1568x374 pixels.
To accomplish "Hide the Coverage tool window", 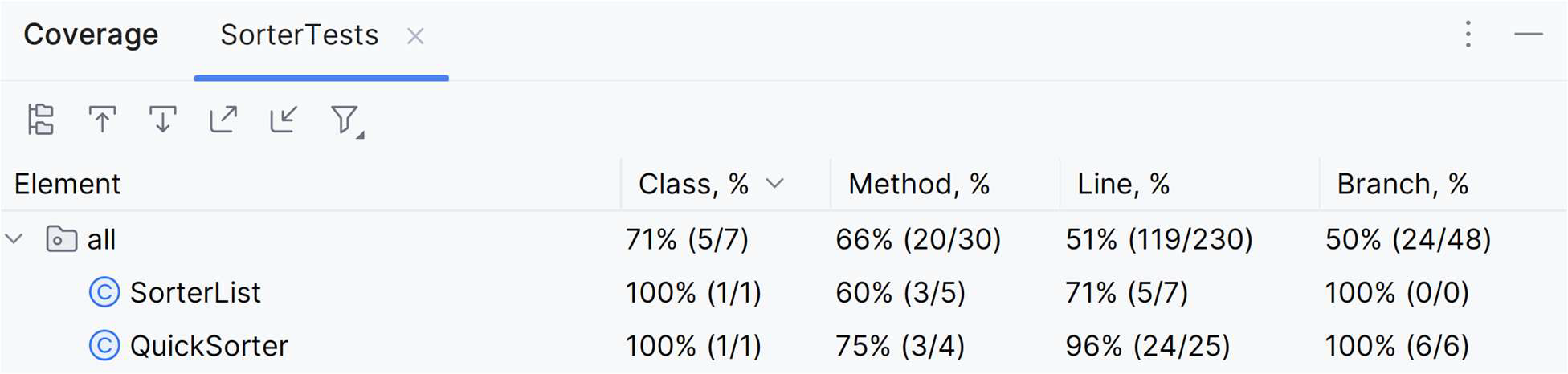I will (1529, 35).
